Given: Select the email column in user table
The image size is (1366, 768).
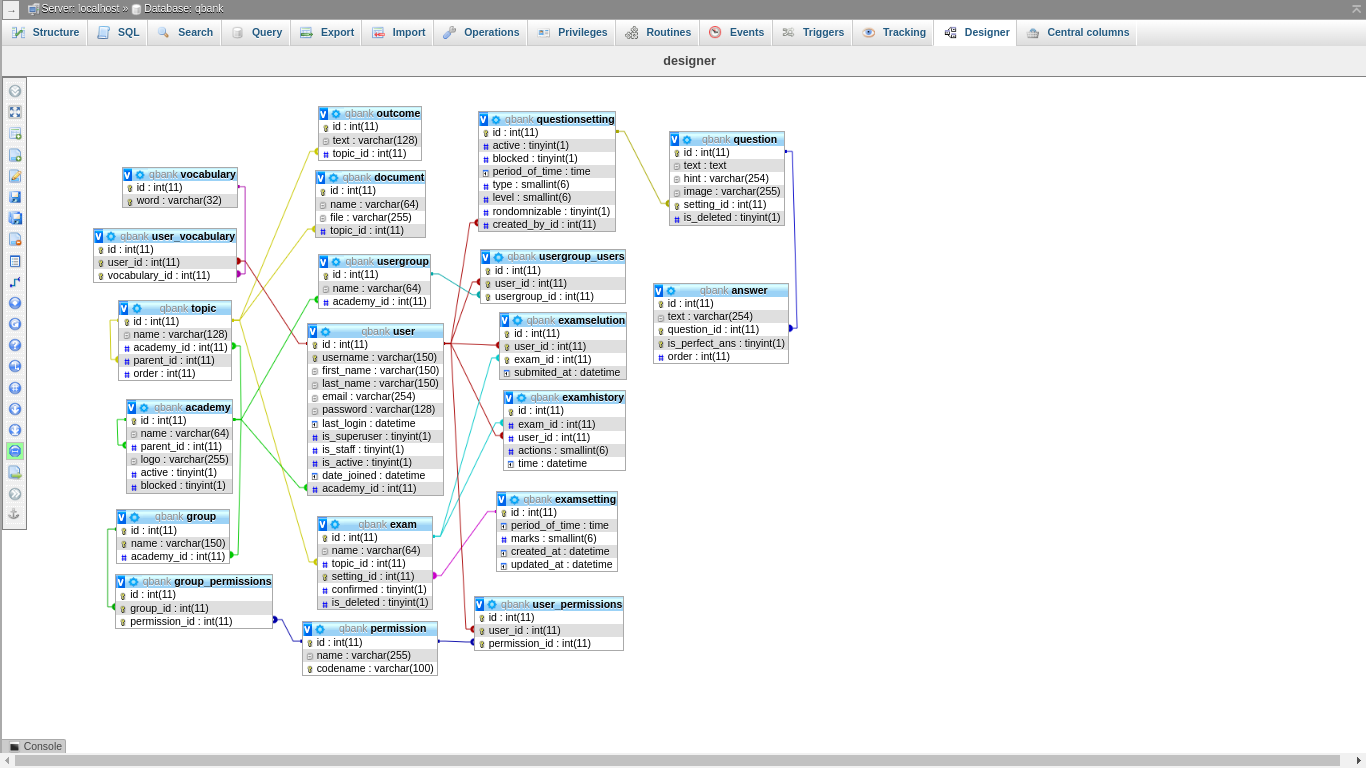Looking at the screenshot, I should click(x=367, y=396).
